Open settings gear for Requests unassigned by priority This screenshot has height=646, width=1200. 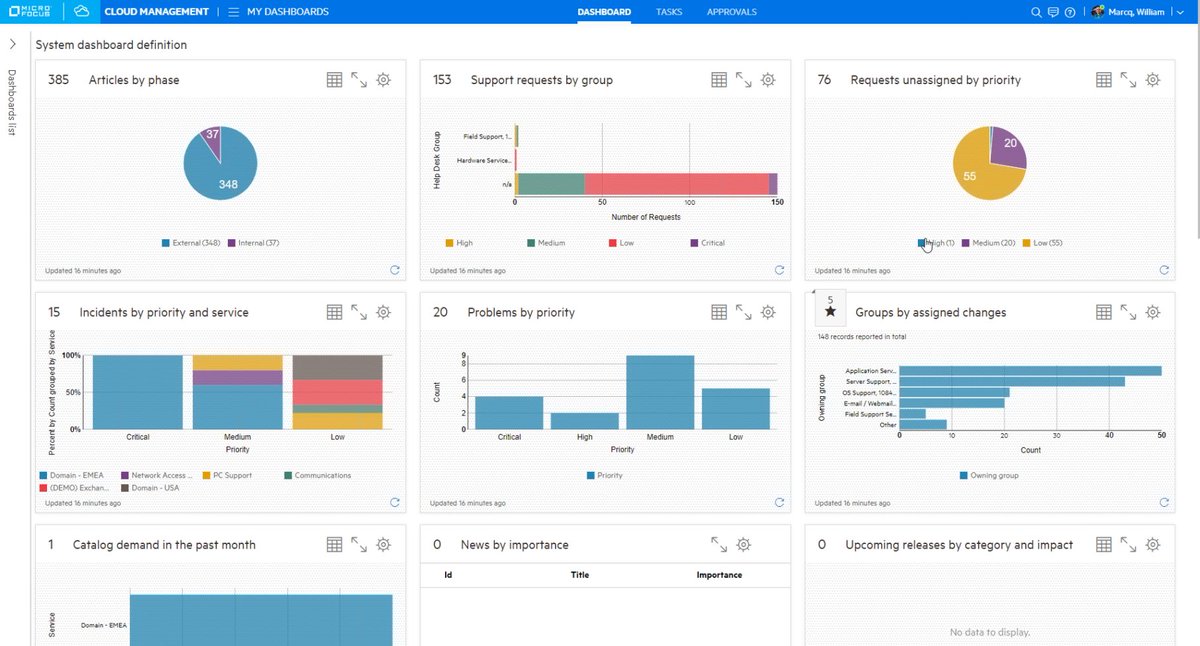[1153, 80]
